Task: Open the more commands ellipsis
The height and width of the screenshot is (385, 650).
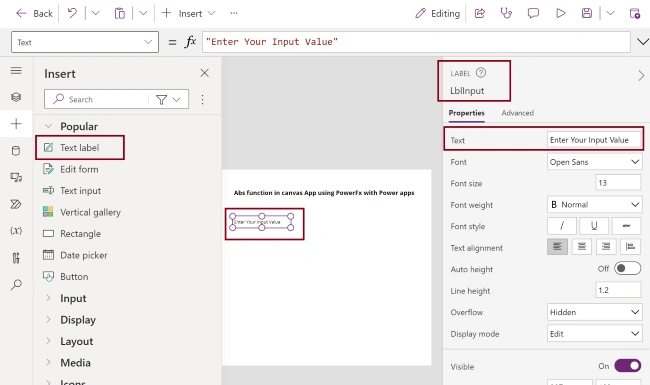Action: pos(234,13)
